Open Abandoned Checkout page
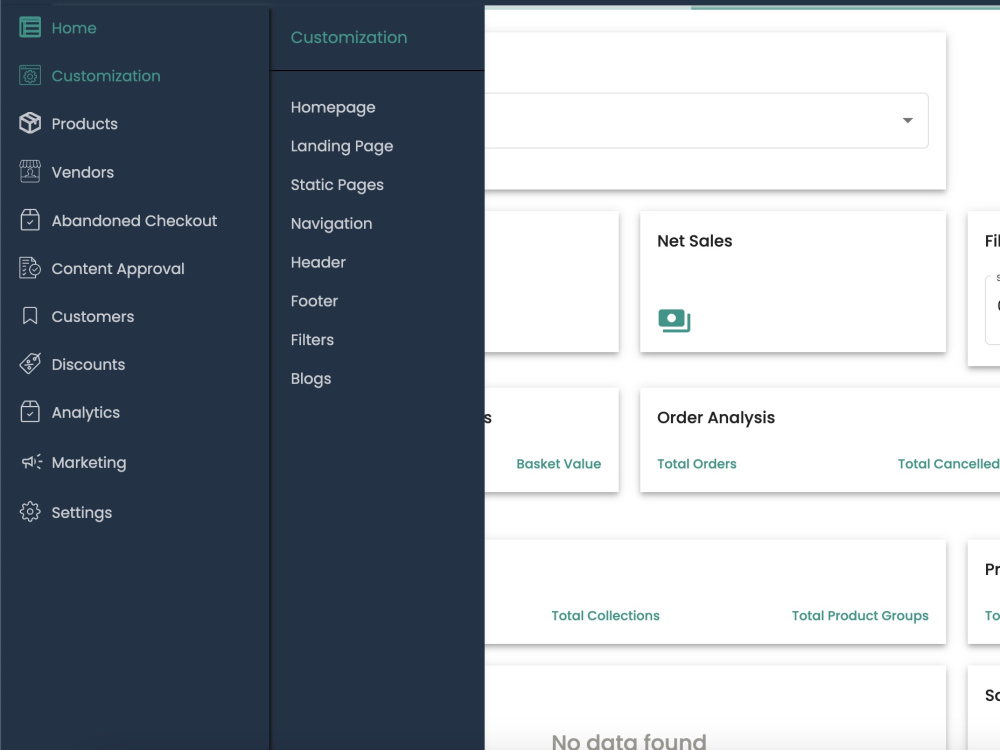Viewport: 1000px width, 750px height. pyautogui.click(x=135, y=221)
